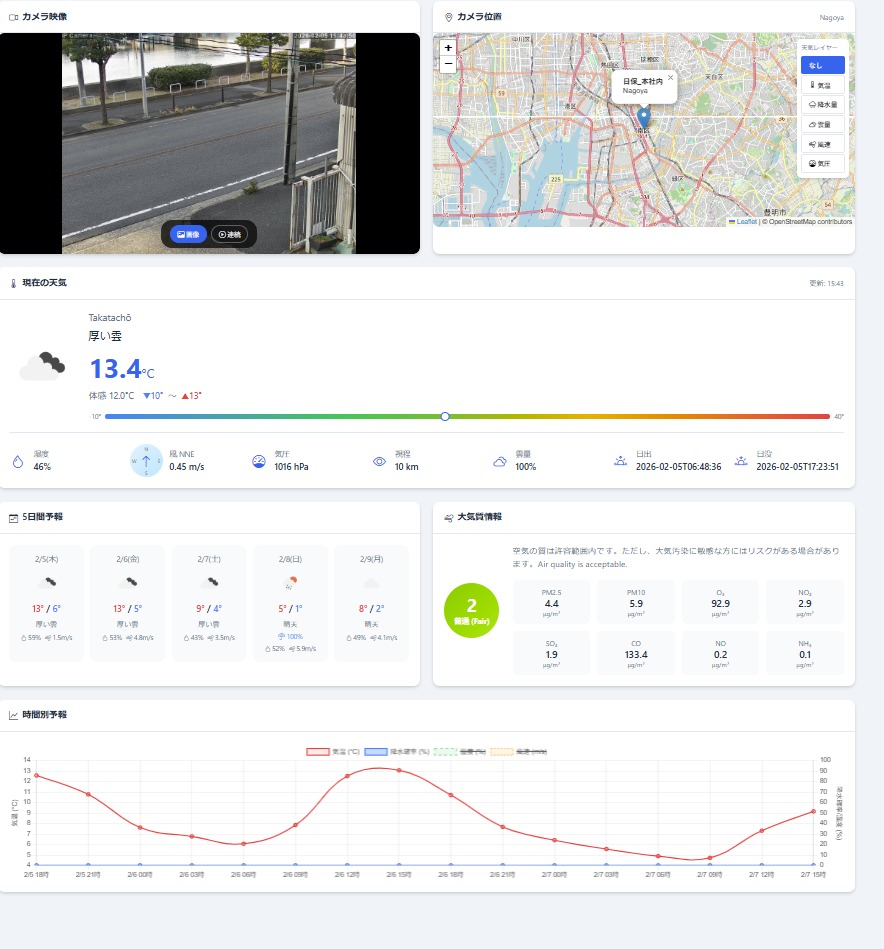Switch camera view to 連続 mode
This screenshot has width=884, height=949.
230,234
